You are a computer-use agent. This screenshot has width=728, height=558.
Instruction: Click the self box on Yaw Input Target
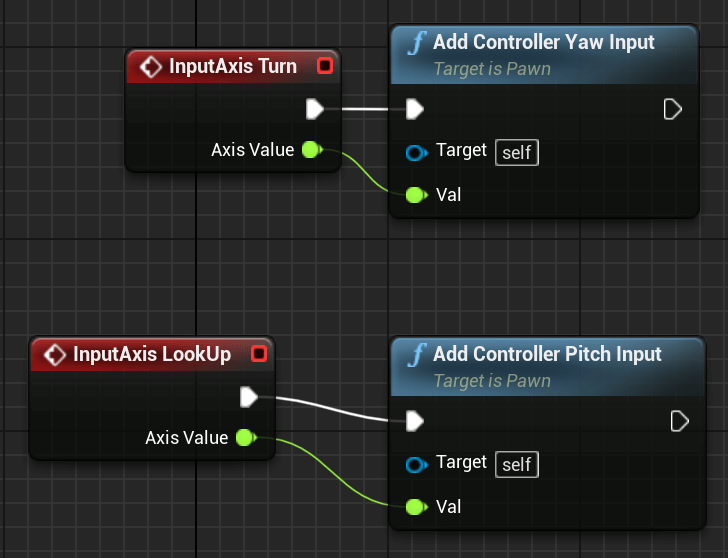pos(517,152)
